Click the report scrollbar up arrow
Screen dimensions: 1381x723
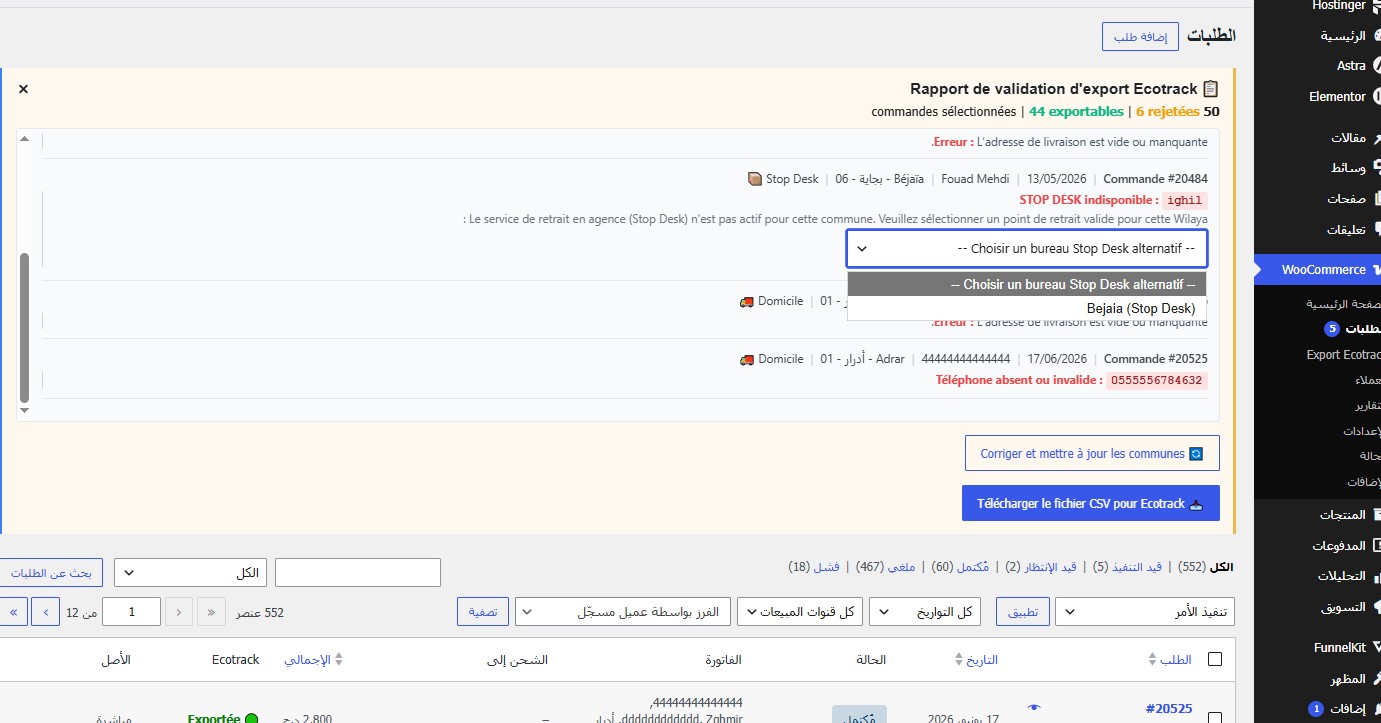point(25,139)
